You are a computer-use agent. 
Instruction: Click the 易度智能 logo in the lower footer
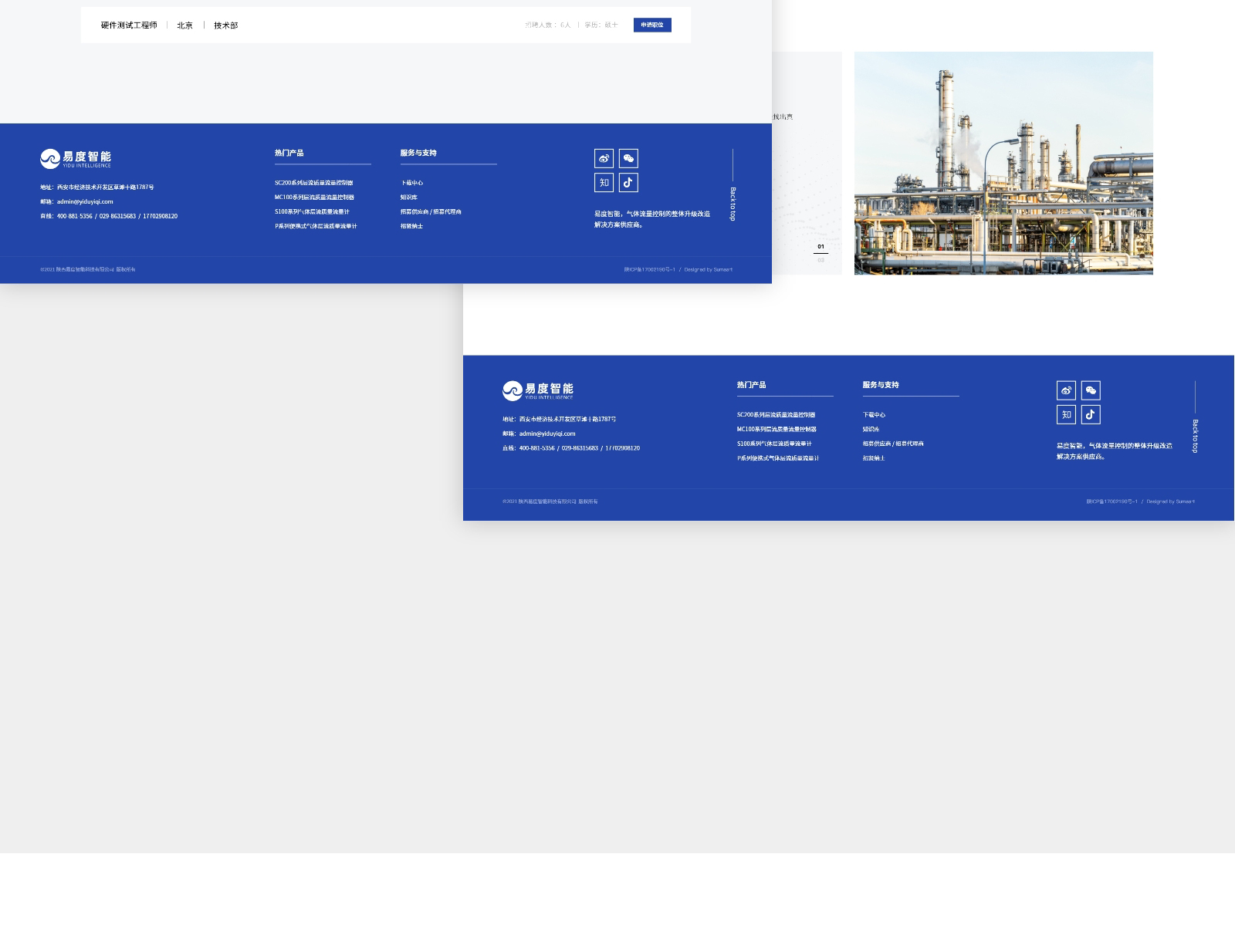(538, 390)
